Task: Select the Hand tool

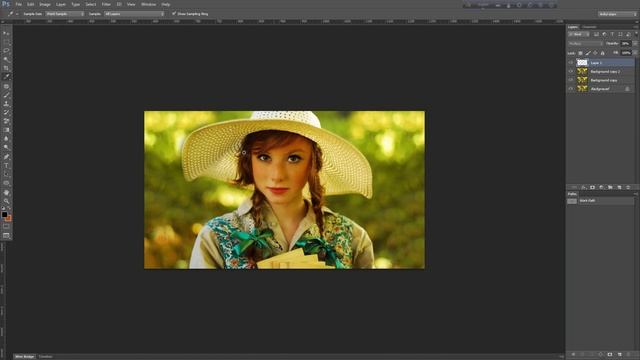Action: tap(6, 192)
